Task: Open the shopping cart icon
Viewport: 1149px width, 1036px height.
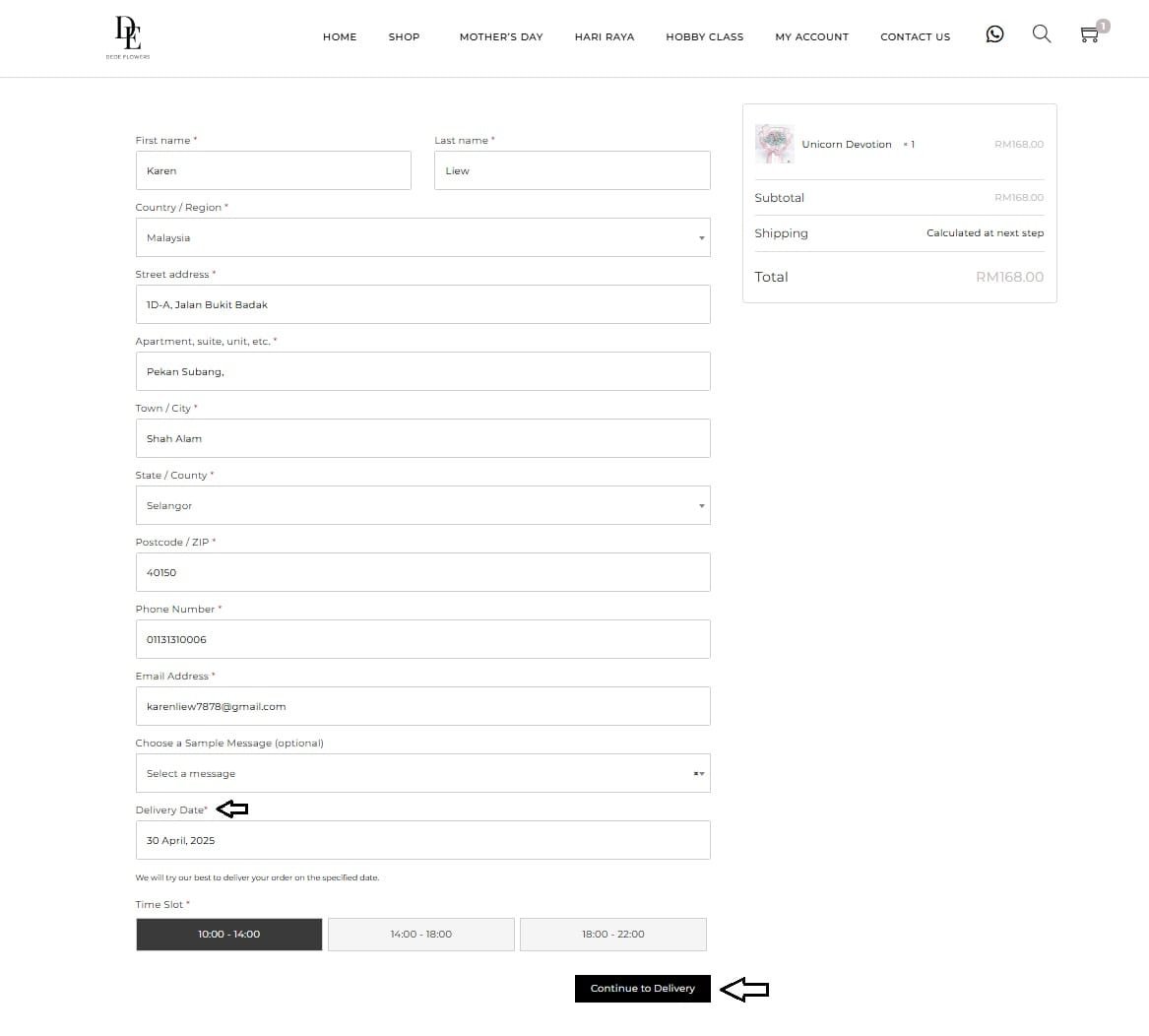Action: [1089, 35]
